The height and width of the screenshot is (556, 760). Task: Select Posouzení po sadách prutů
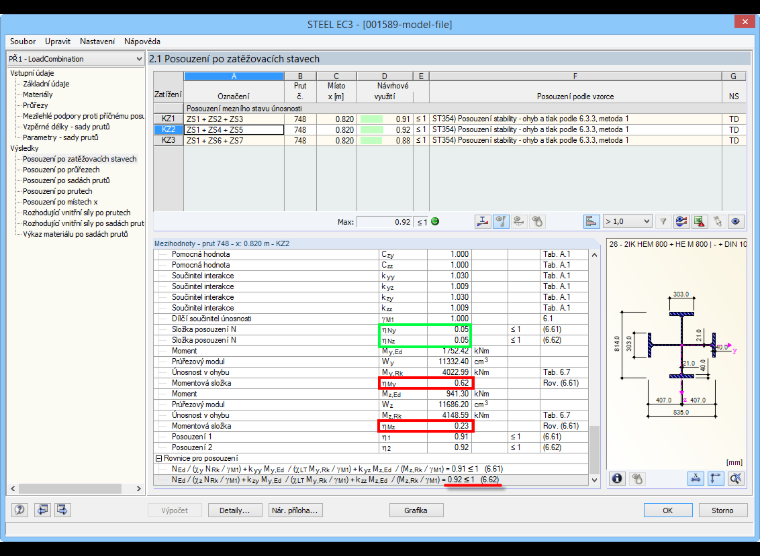click(x=66, y=180)
